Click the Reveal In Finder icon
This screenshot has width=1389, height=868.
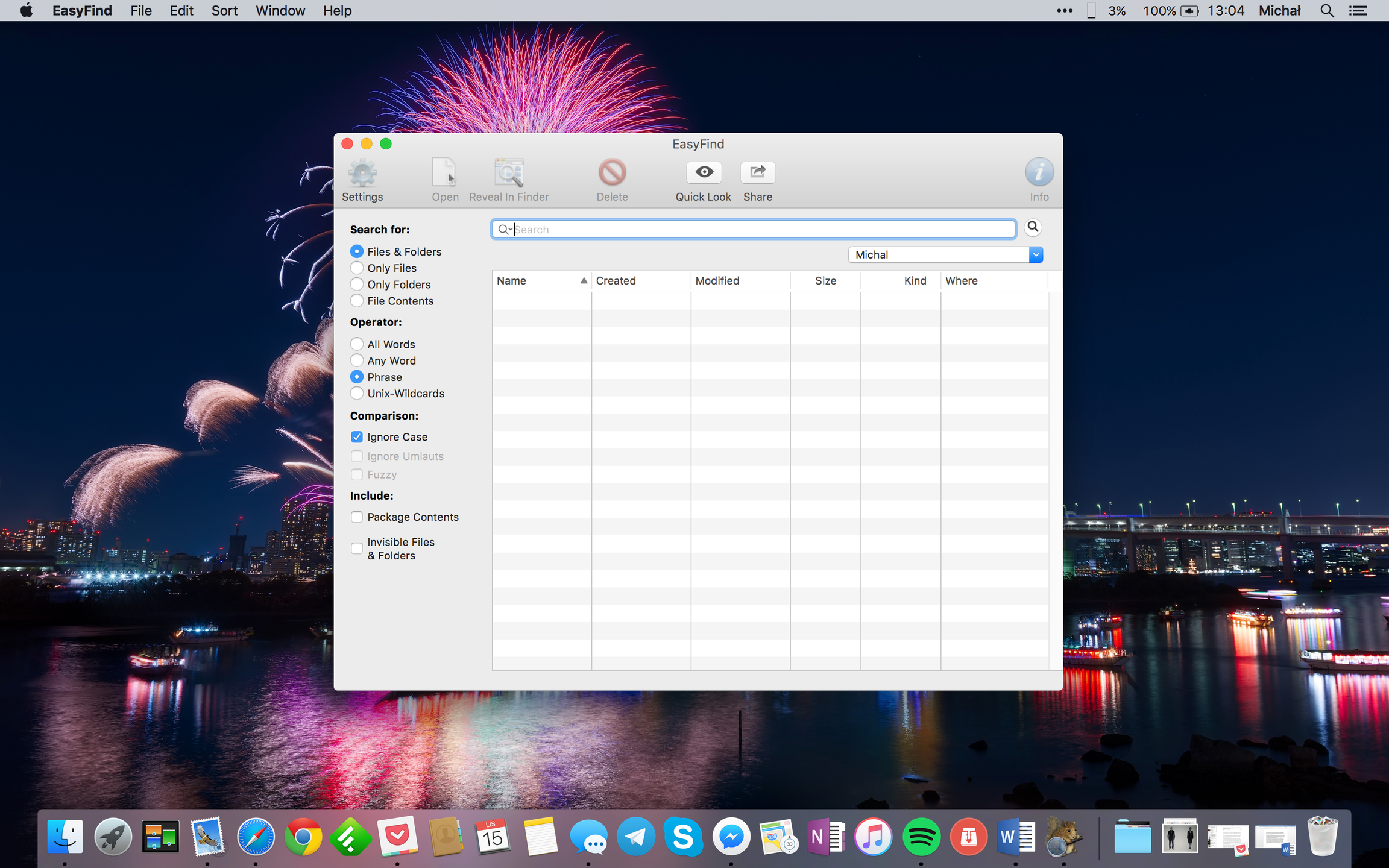[509, 173]
